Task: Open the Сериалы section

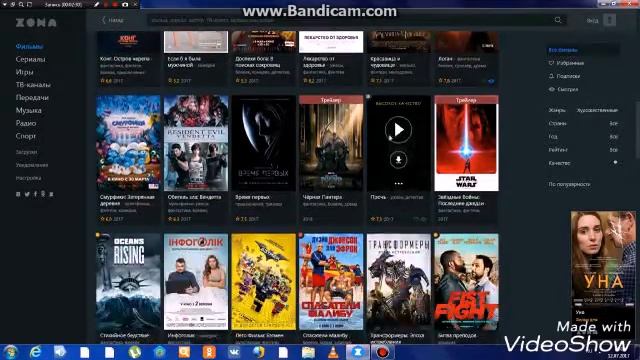Action: (x=31, y=59)
